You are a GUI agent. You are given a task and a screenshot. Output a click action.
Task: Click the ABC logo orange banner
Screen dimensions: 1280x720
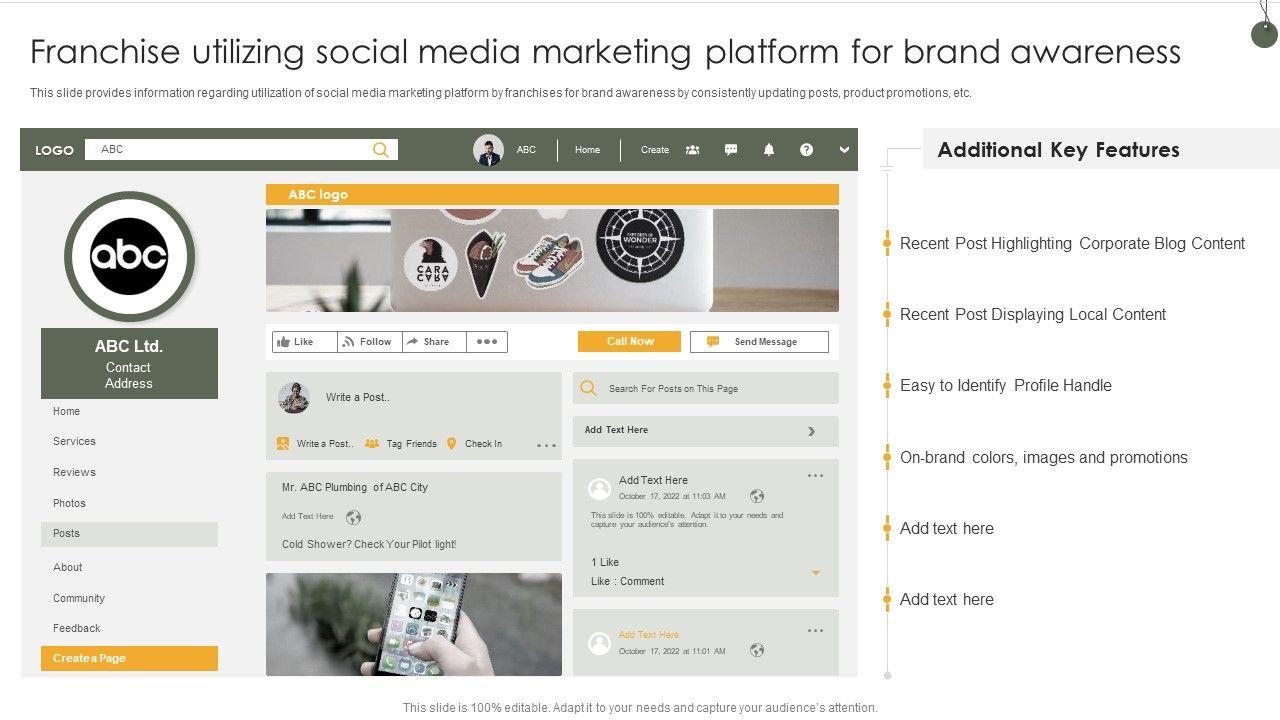[552, 195]
